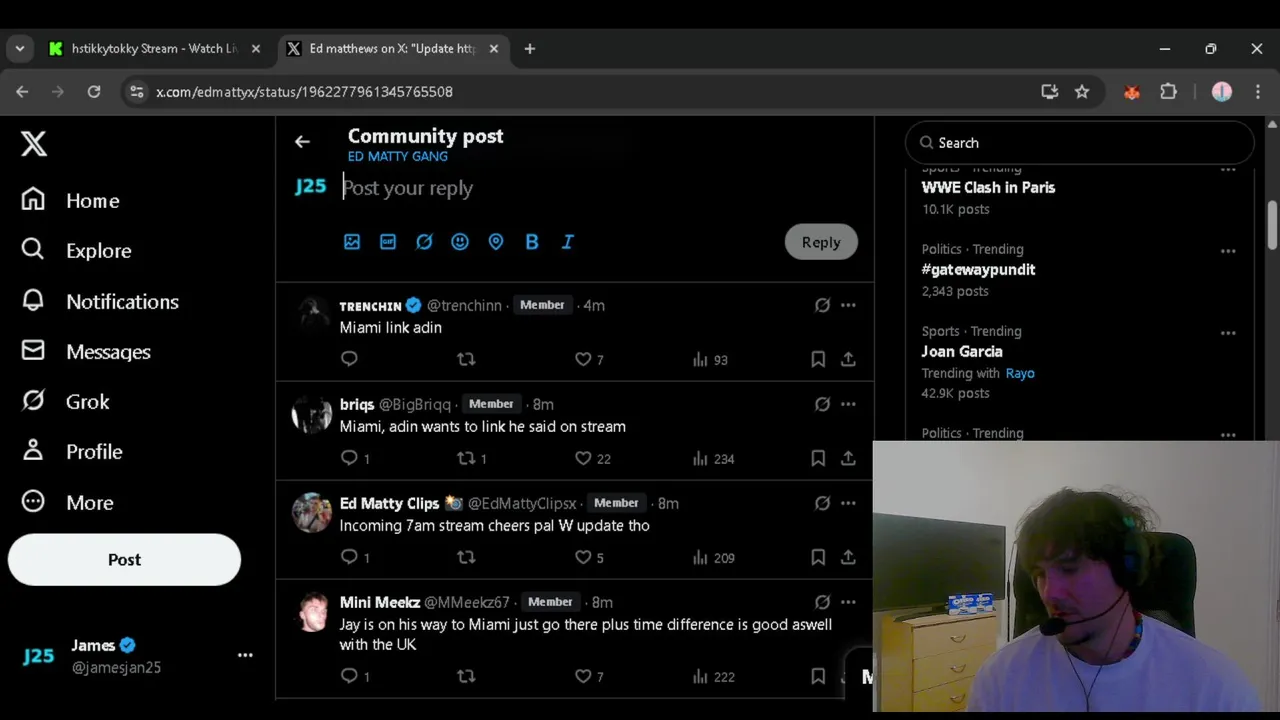Image resolution: width=1280 pixels, height=720 pixels.
Task: Open more options on Mini Meekz's post
Action: tap(848, 602)
